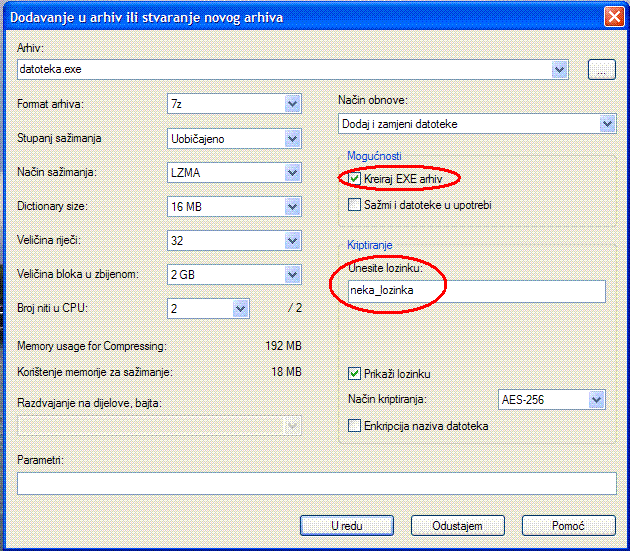This screenshot has height=558, width=630.
Task: Enable Enkripcija naziva datoteka checkbox
Action: click(354, 426)
